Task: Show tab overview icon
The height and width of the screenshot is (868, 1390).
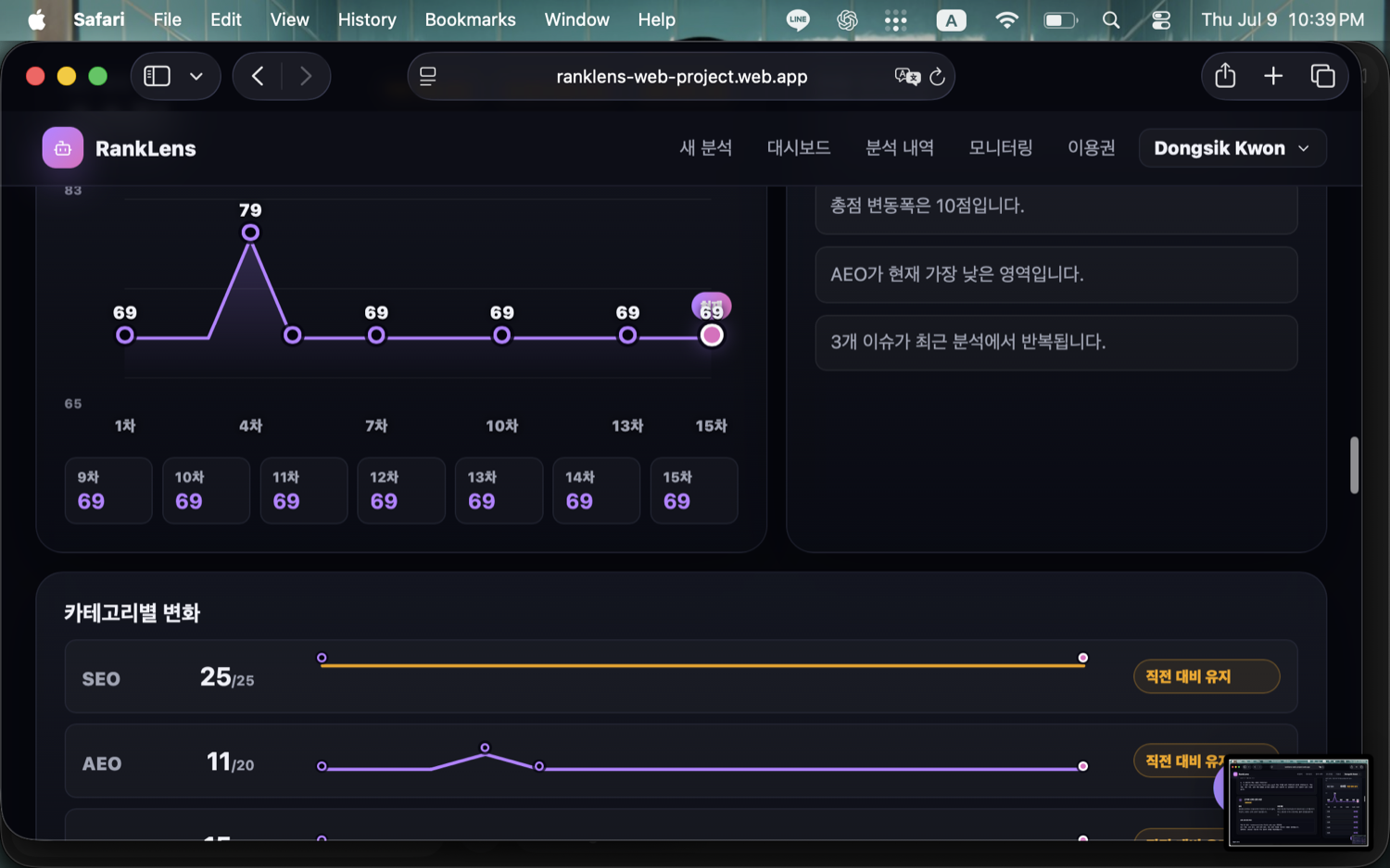Action: click(x=1322, y=76)
